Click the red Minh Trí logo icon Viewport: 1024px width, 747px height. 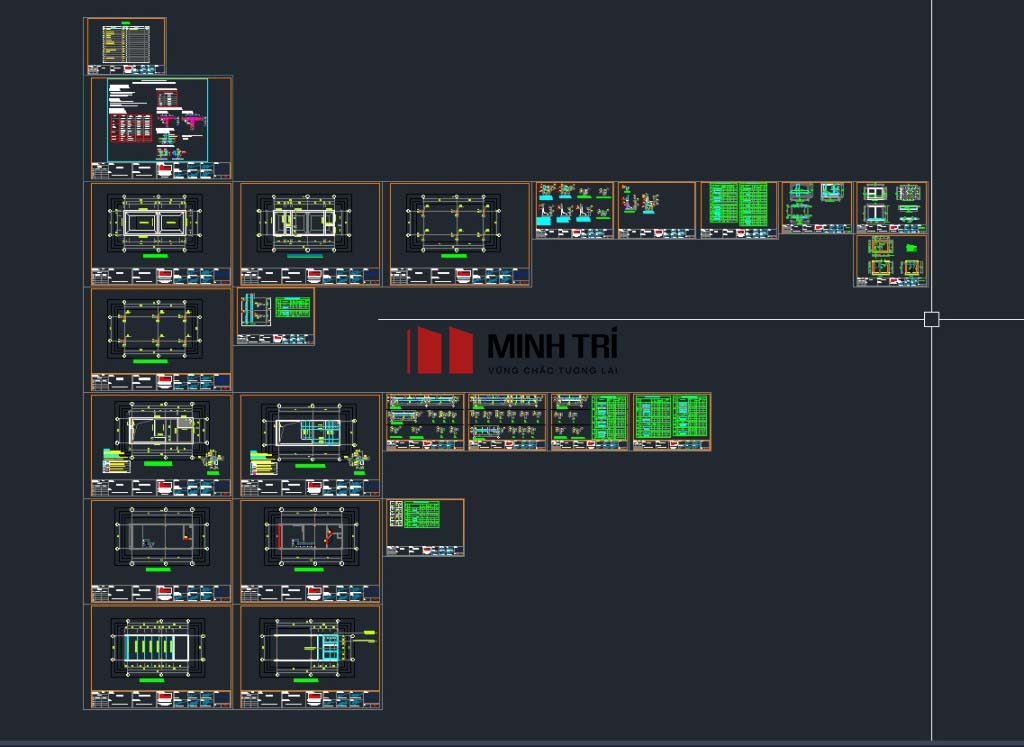tap(440, 350)
